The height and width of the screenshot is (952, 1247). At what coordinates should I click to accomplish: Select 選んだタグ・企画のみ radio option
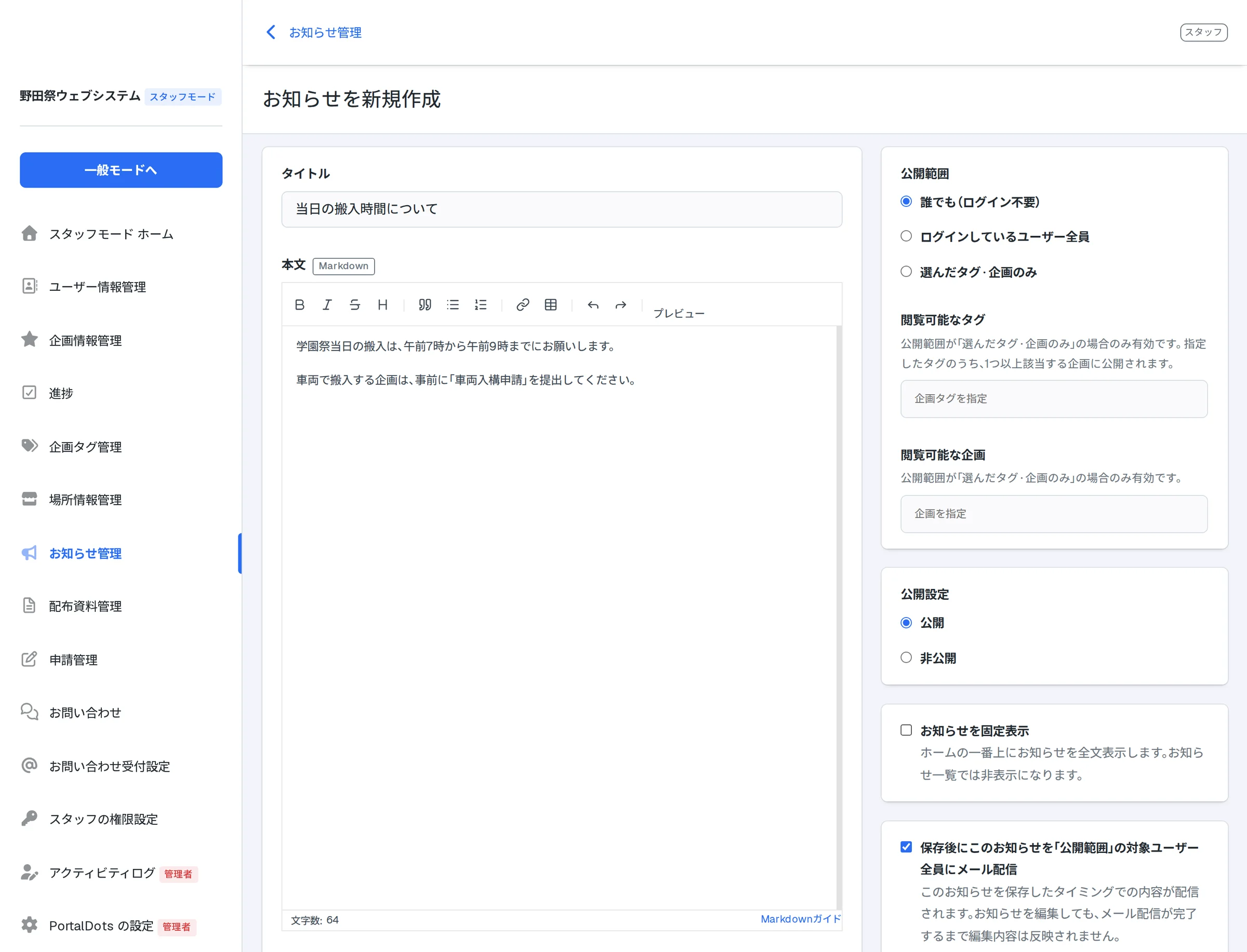906,272
